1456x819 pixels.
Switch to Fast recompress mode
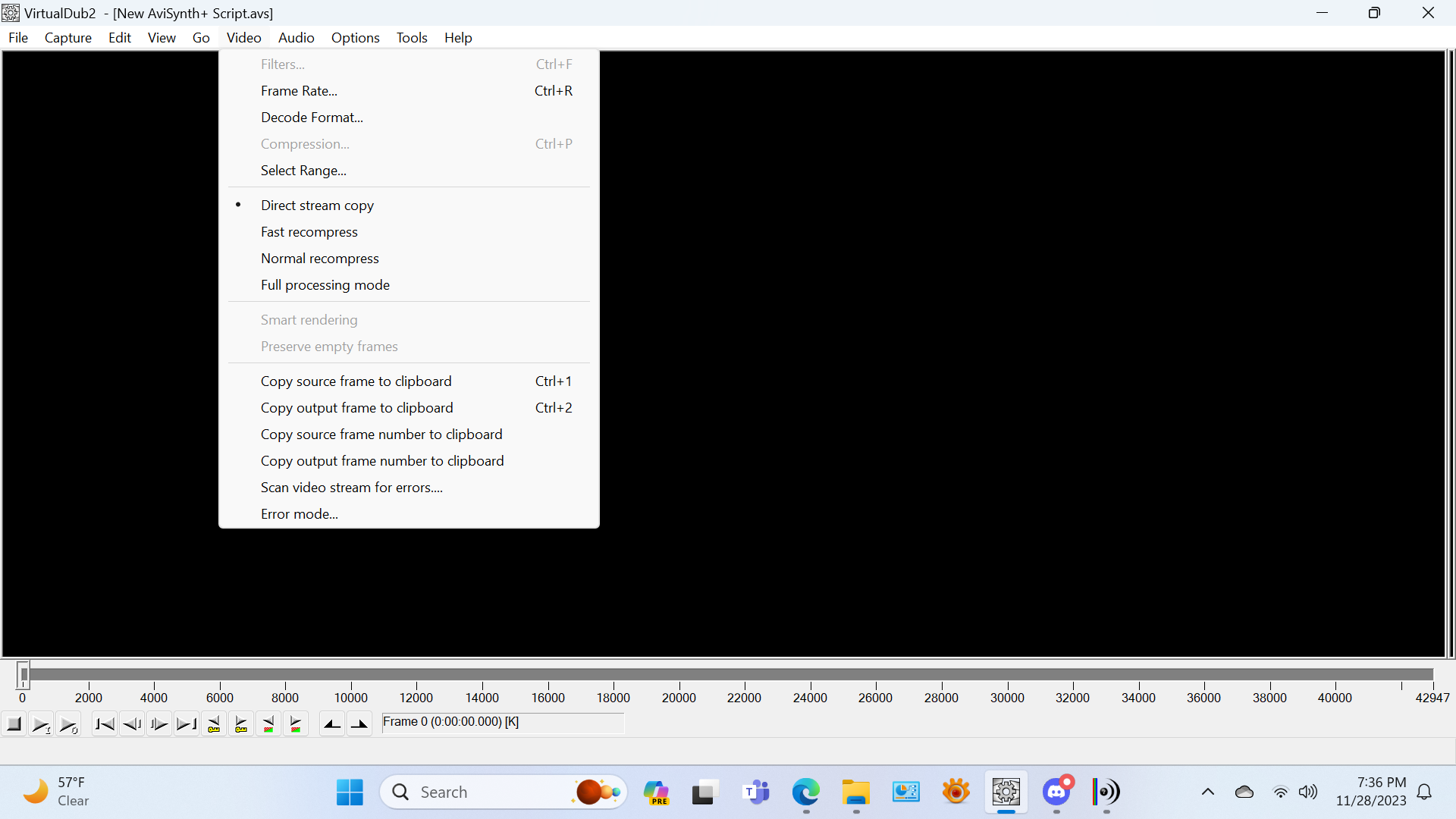point(309,232)
